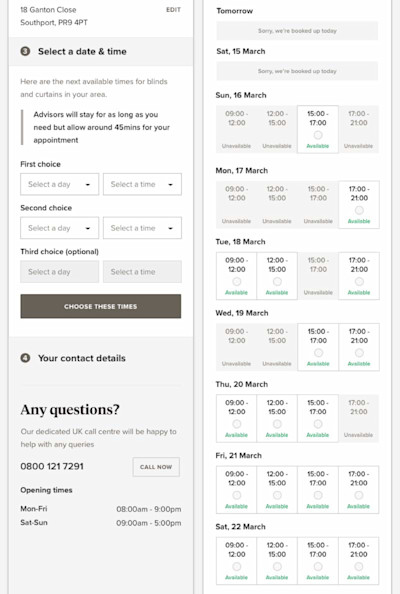
Task: Open First choice time dropdown
Action: click(142, 184)
